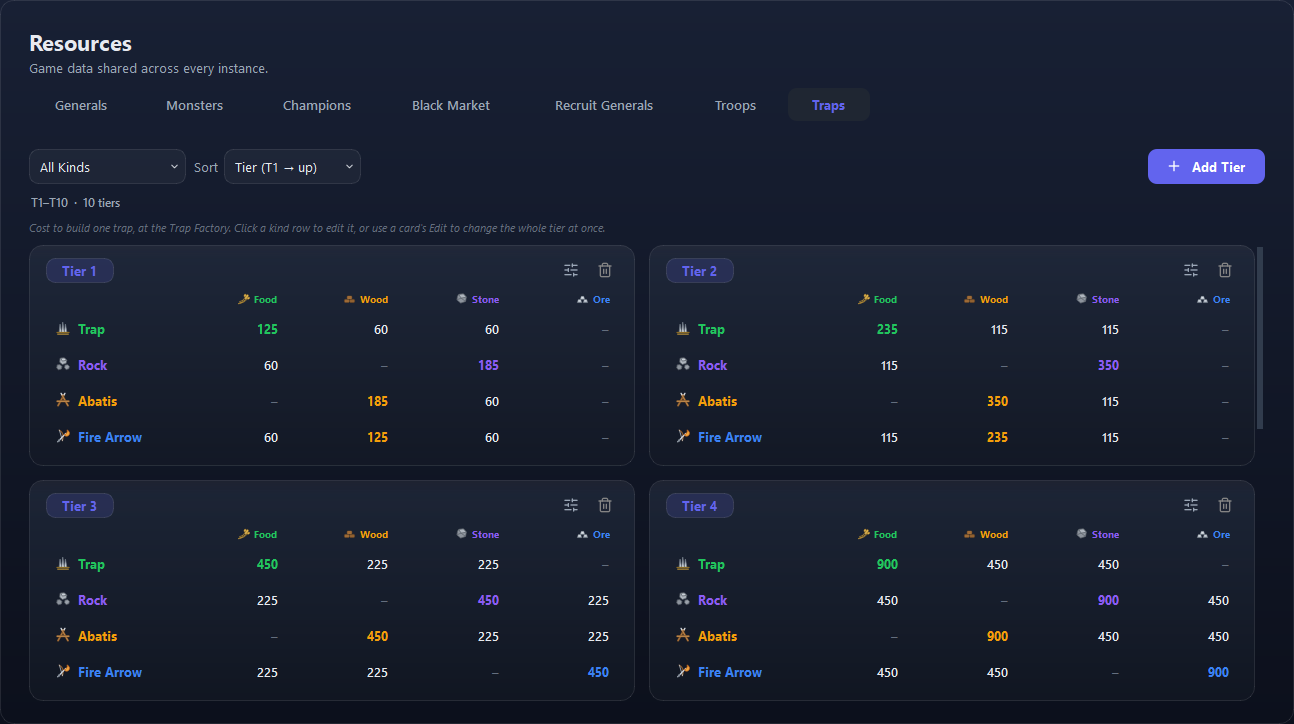1294x724 pixels.
Task: Click the Tier 4 badge
Action: click(700, 506)
